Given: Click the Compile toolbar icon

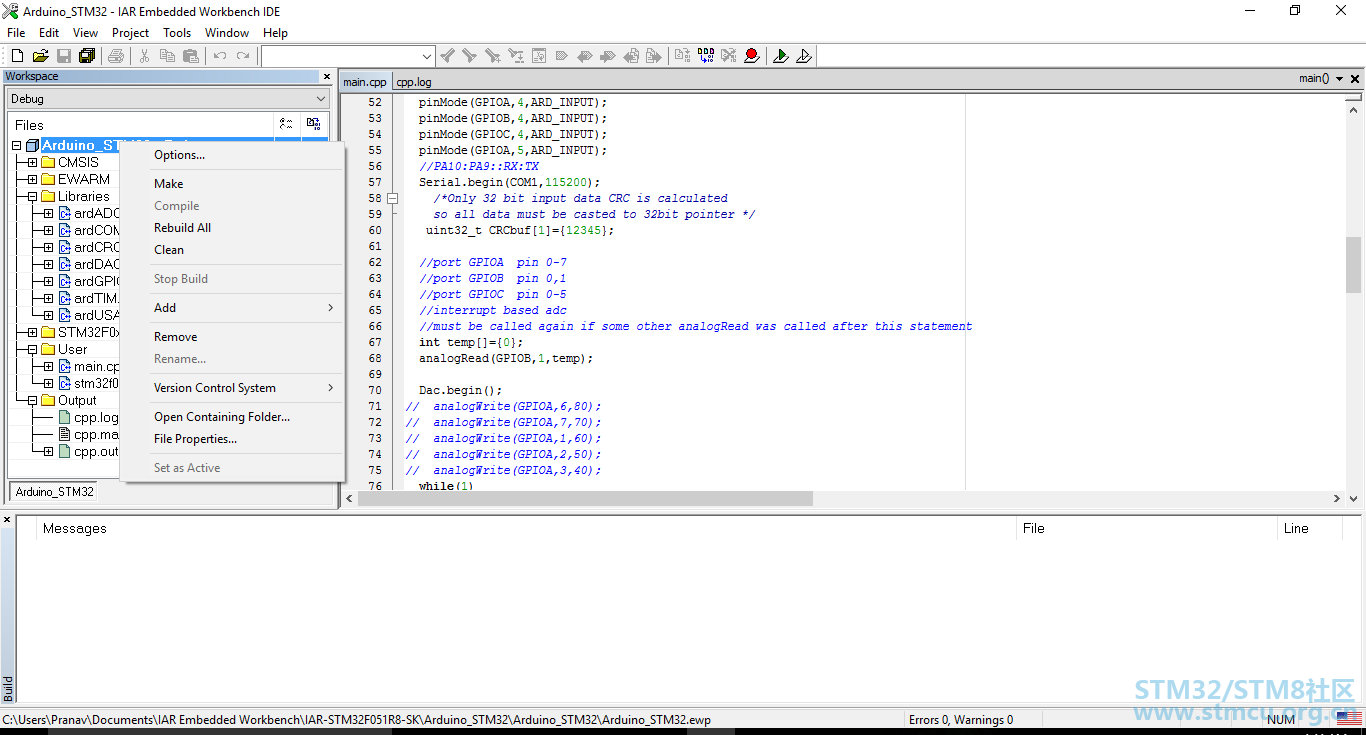Looking at the screenshot, I should (x=683, y=56).
